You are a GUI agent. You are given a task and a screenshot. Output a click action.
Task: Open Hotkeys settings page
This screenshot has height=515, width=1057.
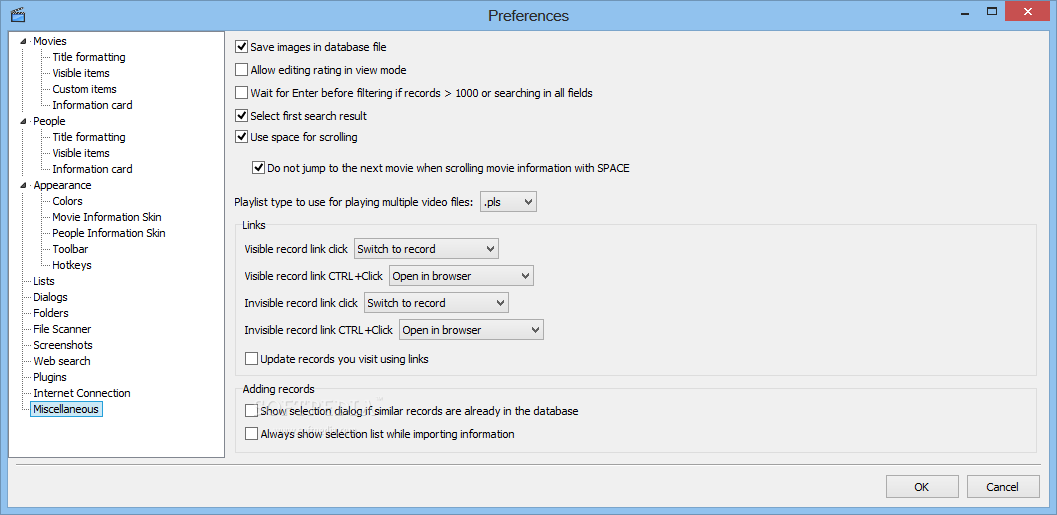72,265
